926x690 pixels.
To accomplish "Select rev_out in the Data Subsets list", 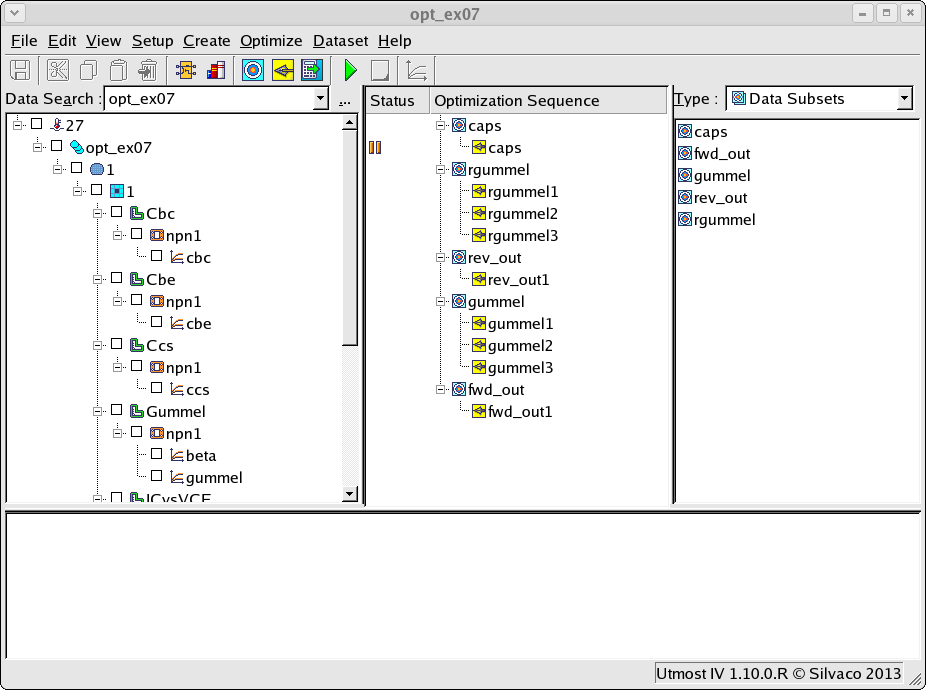I will coord(713,197).
